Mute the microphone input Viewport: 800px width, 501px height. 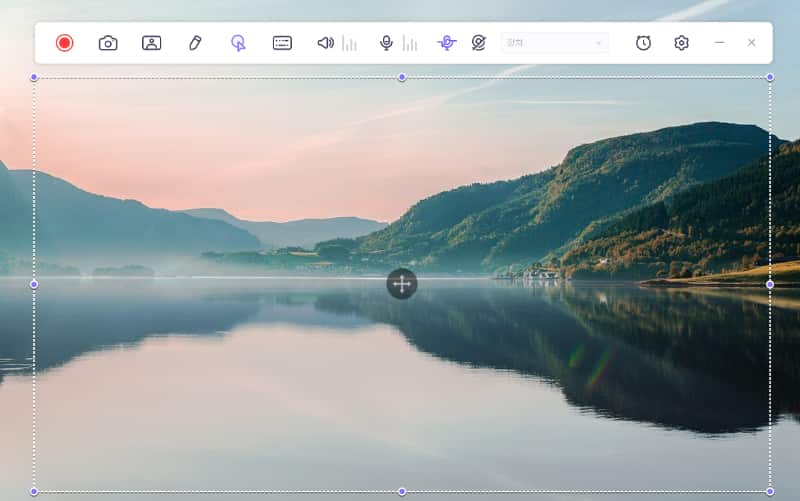386,43
